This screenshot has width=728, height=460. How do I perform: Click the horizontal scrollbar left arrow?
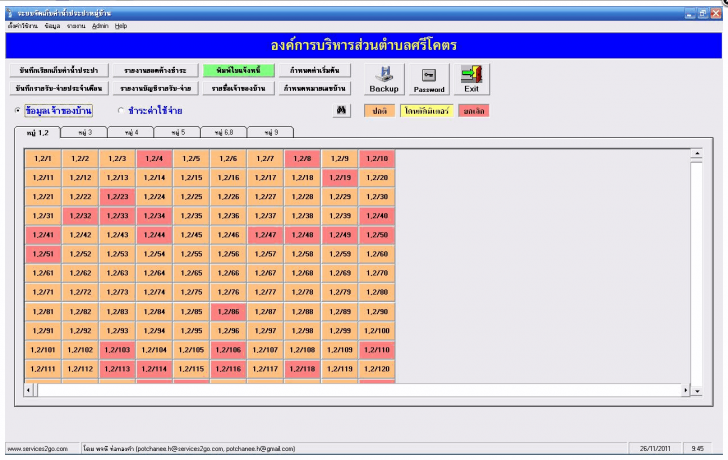tap(29, 390)
